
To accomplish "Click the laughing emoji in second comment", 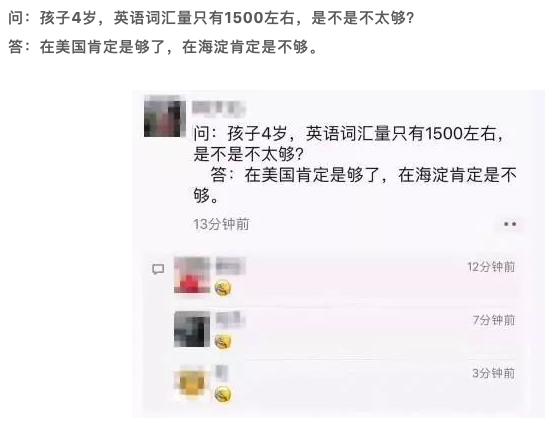I will point(223,342).
